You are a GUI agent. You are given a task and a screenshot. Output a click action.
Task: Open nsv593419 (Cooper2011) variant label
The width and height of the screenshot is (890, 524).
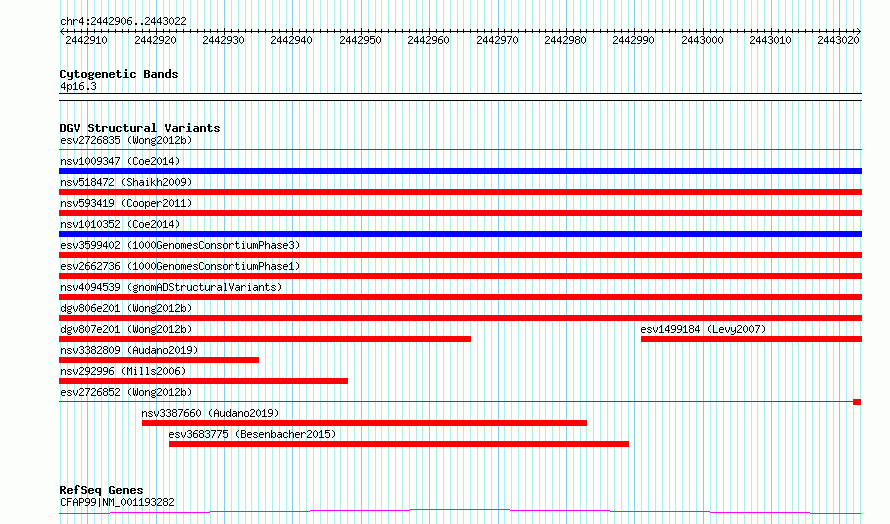(126, 203)
